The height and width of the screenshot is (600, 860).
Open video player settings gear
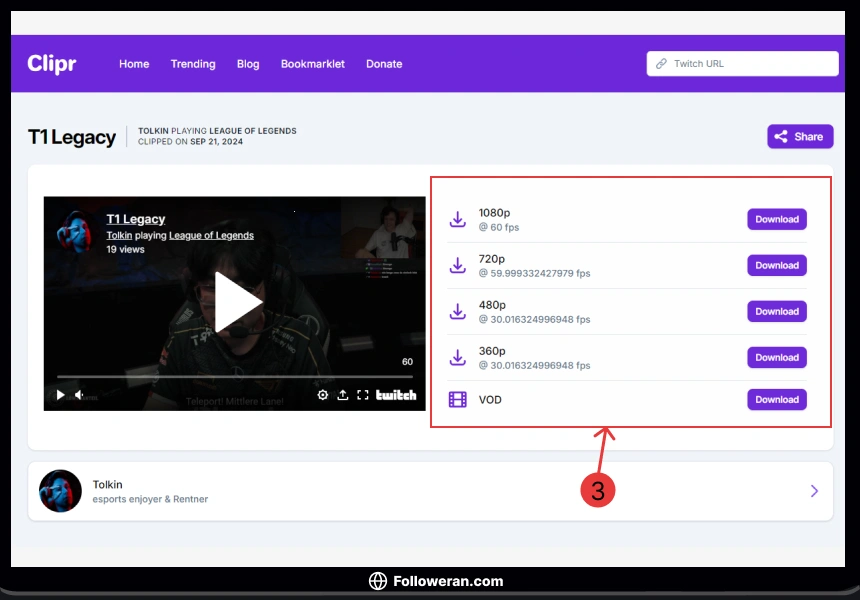pos(323,395)
